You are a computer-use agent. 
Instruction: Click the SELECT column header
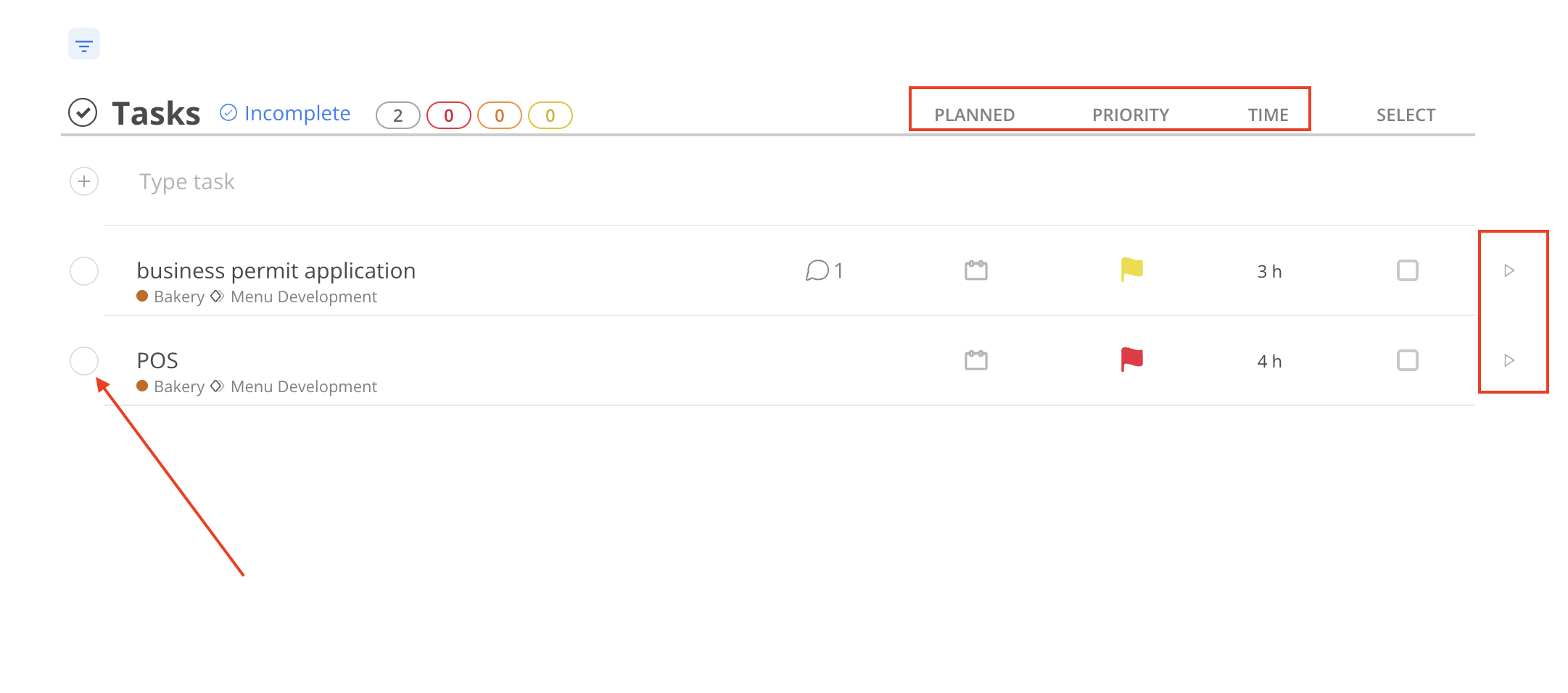(1406, 115)
